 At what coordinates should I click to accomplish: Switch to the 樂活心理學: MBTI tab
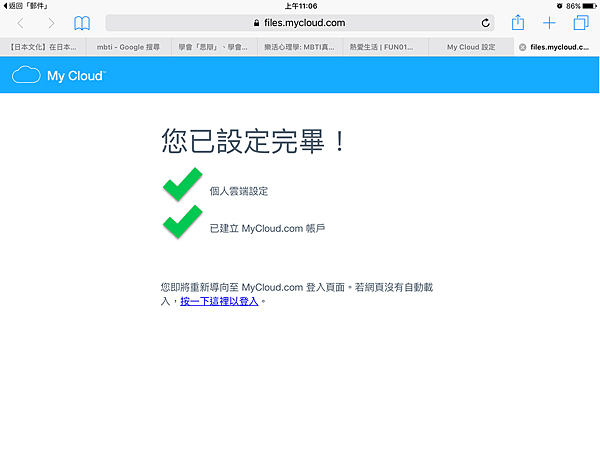pyautogui.click(x=300, y=47)
